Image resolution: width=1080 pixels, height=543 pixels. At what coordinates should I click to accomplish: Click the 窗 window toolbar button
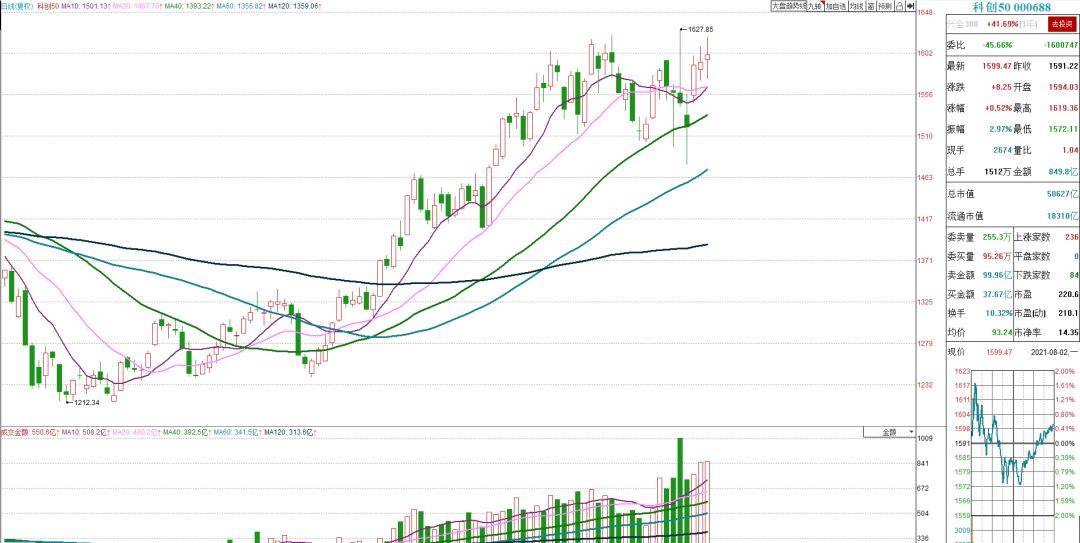(x=871, y=6)
